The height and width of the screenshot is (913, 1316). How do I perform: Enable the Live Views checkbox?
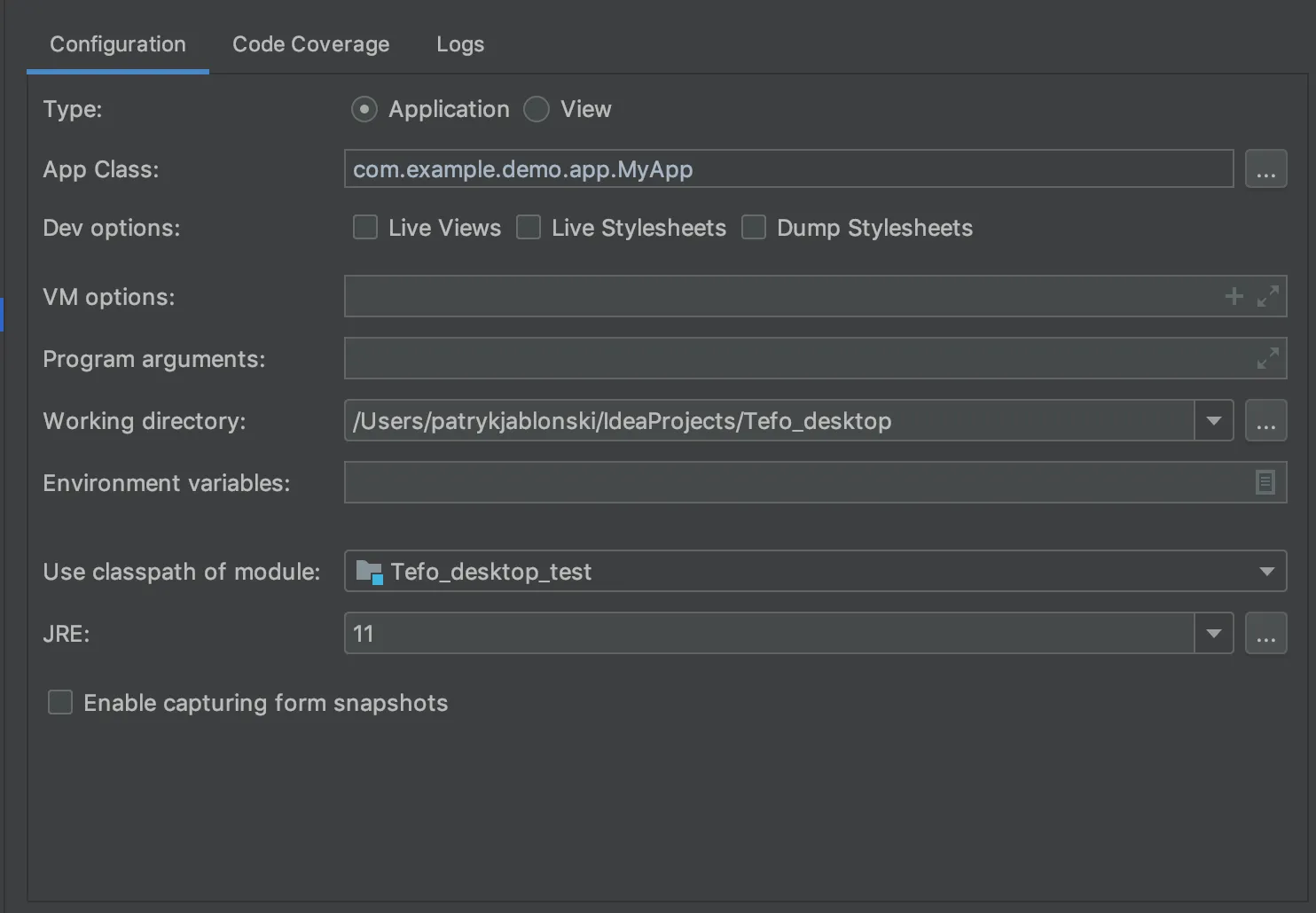365,228
